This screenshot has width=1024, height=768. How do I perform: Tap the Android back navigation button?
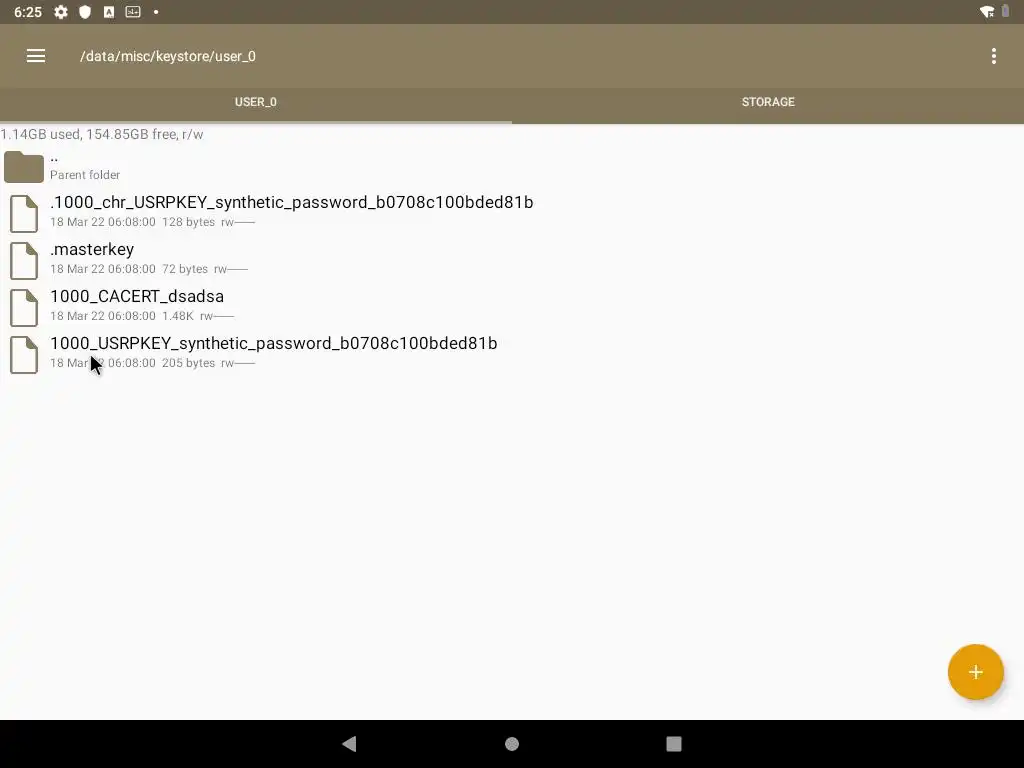(349, 744)
